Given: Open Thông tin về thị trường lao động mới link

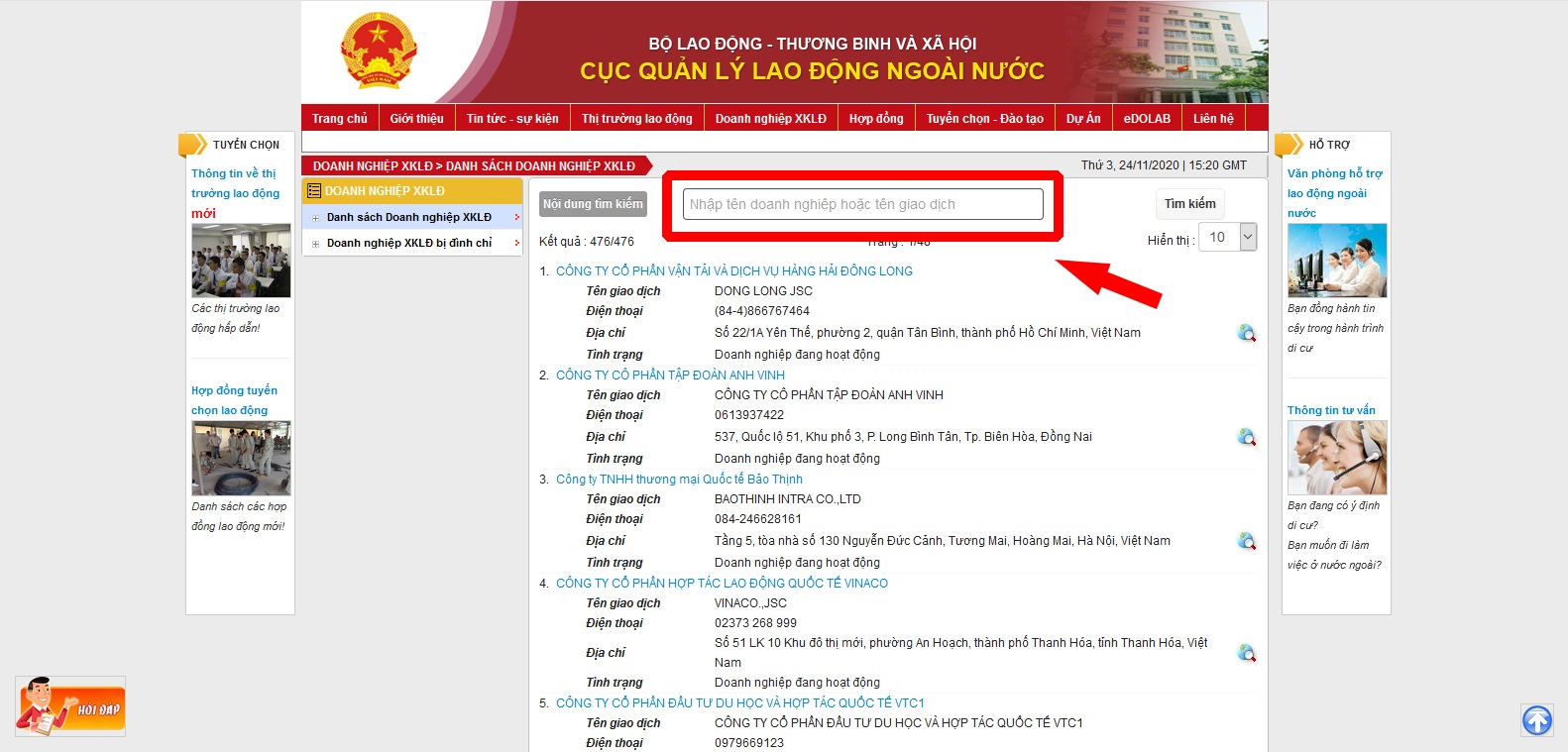Looking at the screenshot, I should [235, 193].
